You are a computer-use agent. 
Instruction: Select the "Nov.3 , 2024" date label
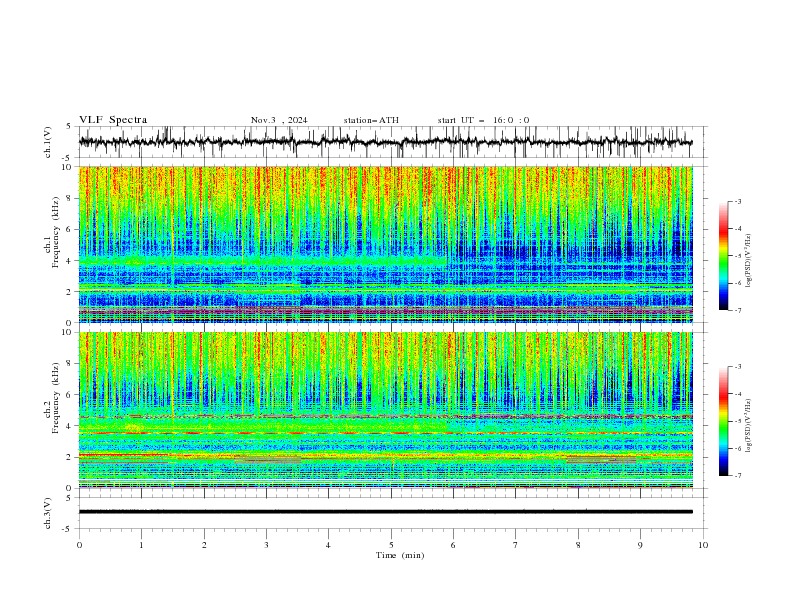pyautogui.click(x=279, y=120)
